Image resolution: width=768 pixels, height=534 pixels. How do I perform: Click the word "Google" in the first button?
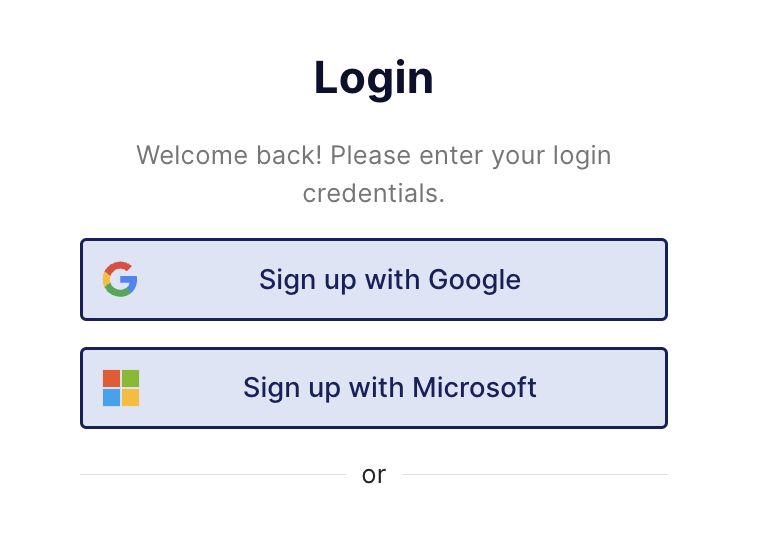point(474,279)
